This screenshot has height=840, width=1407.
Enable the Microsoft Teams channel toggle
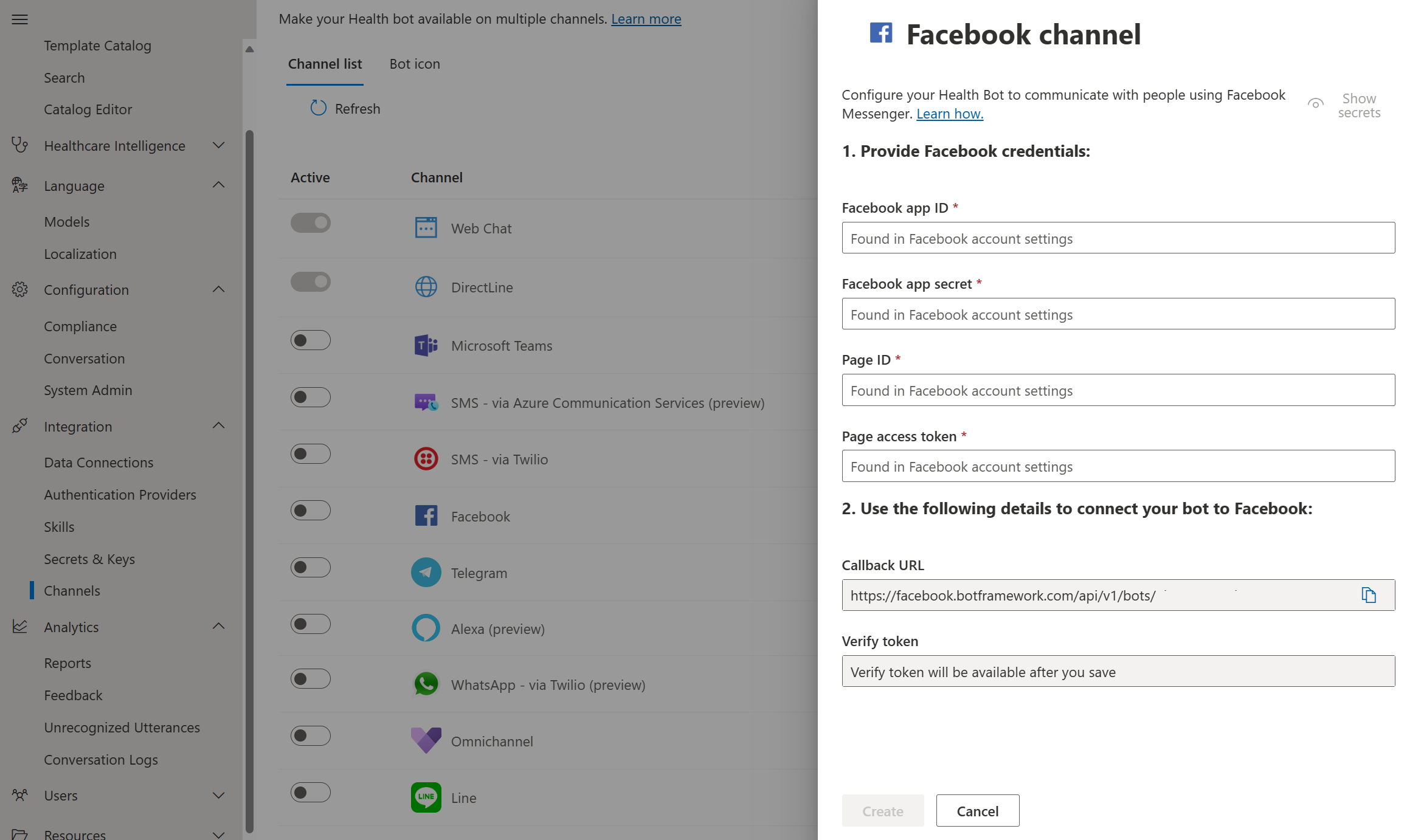(x=311, y=340)
